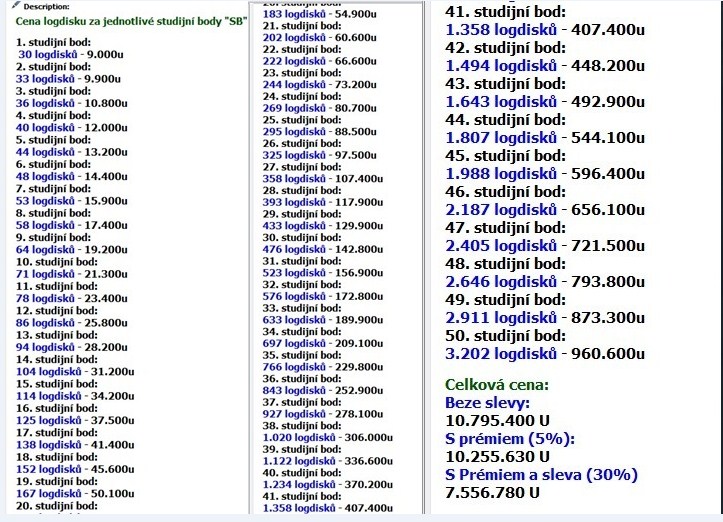Click the label "43. studijní bod:"
This screenshot has width=723, height=522.
click(505, 84)
